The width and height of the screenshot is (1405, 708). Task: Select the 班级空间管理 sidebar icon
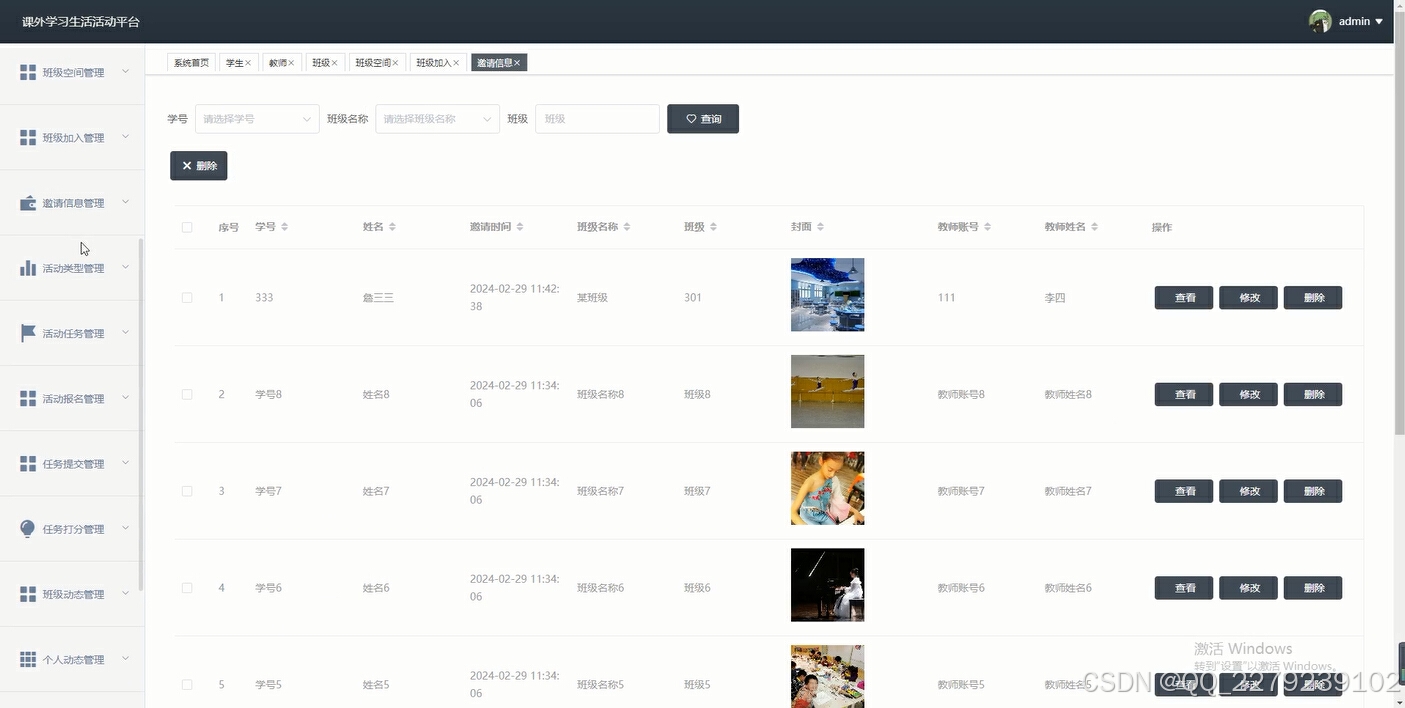click(27, 71)
